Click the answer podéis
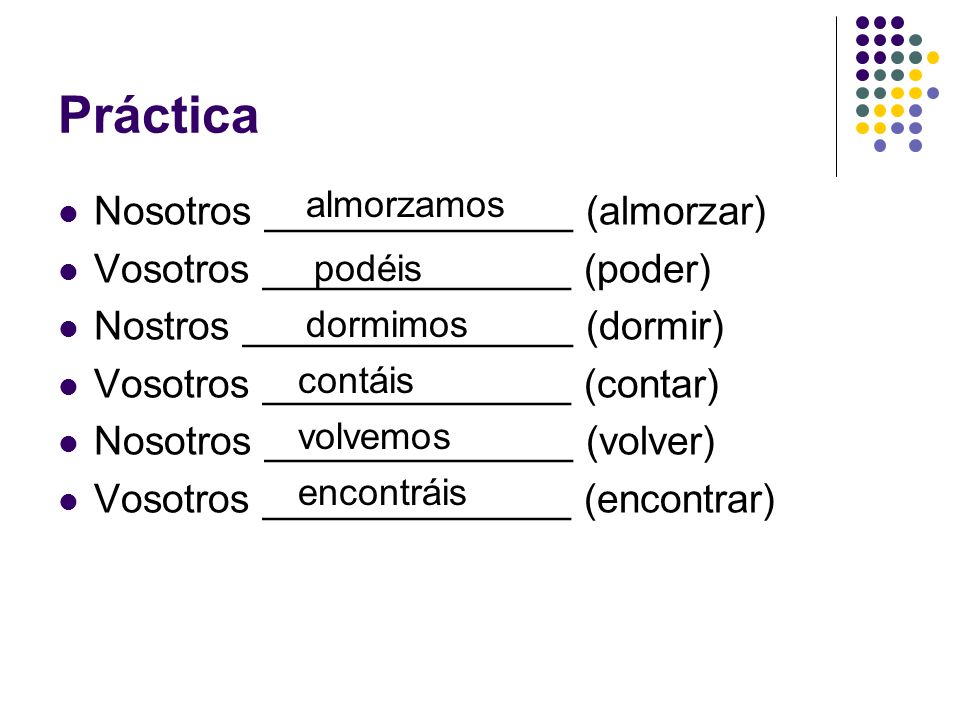Viewport: 960px width, 720px height. click(367, 269)
